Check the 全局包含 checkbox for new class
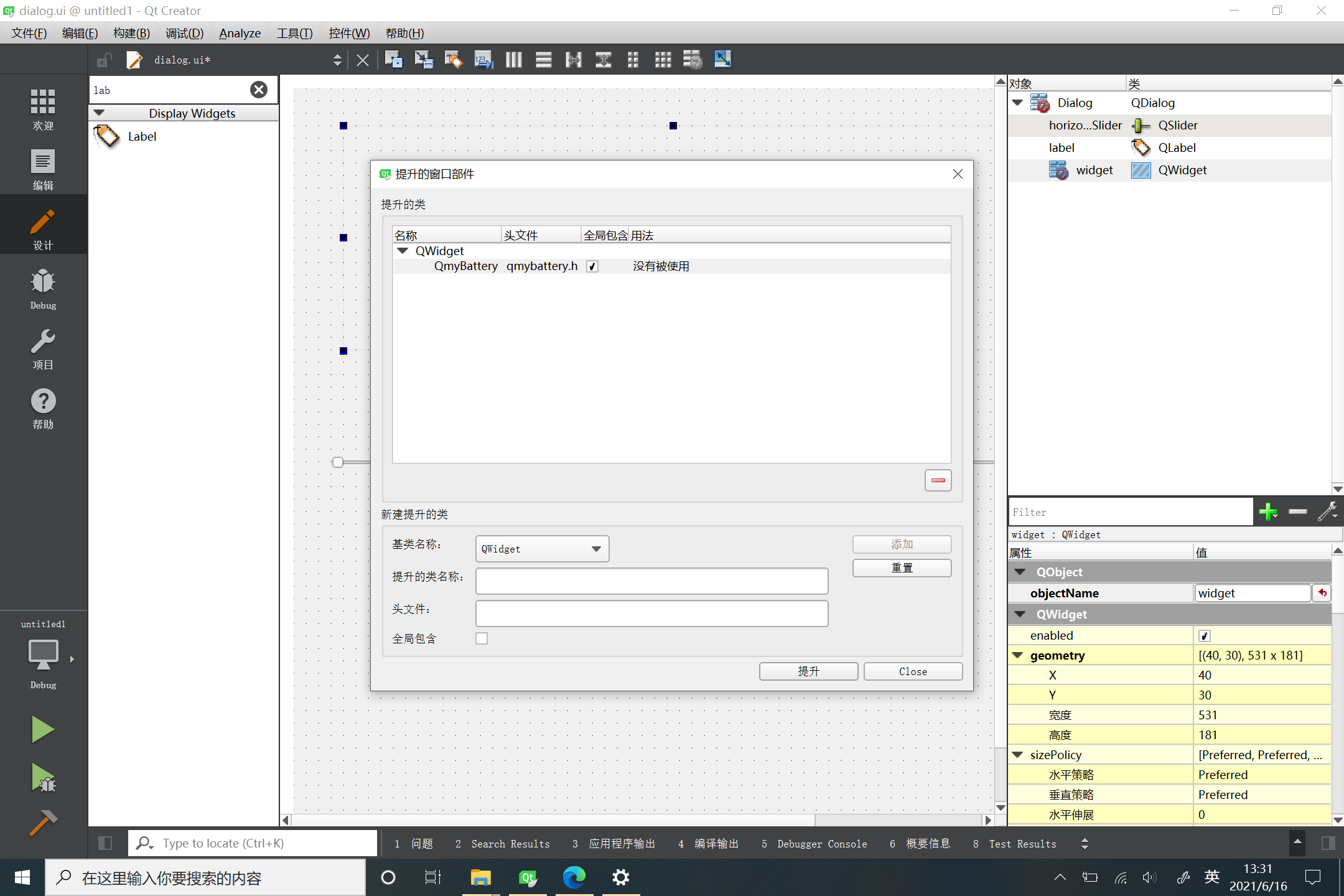Image resolution: width=1344 pixels, height=896 pixels. click(x=482, y=638)
